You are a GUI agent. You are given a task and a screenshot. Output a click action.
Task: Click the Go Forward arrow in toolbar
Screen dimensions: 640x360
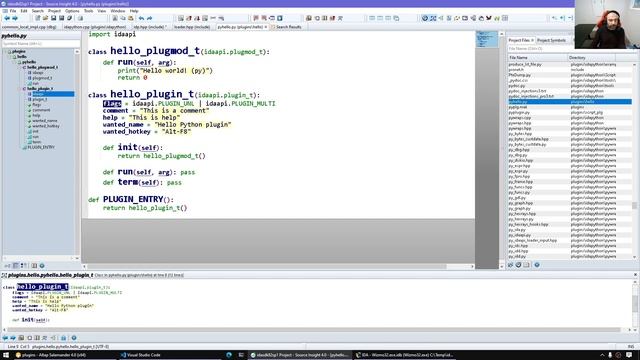tap(15, 18)
